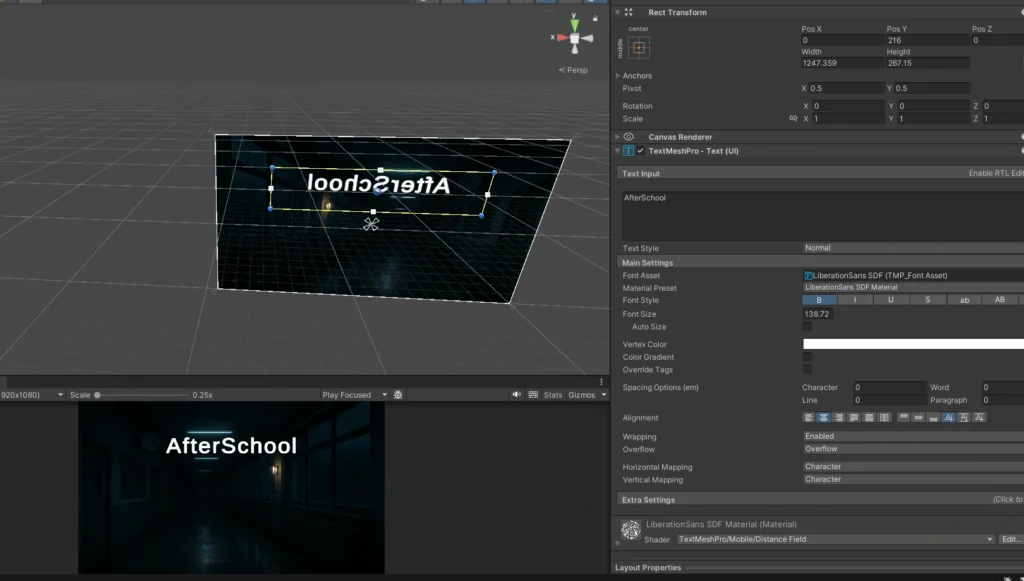This screenshot has width=1024, height=581.
Task: Click the scene orientation gizmo
Action: tap(575, 37)
